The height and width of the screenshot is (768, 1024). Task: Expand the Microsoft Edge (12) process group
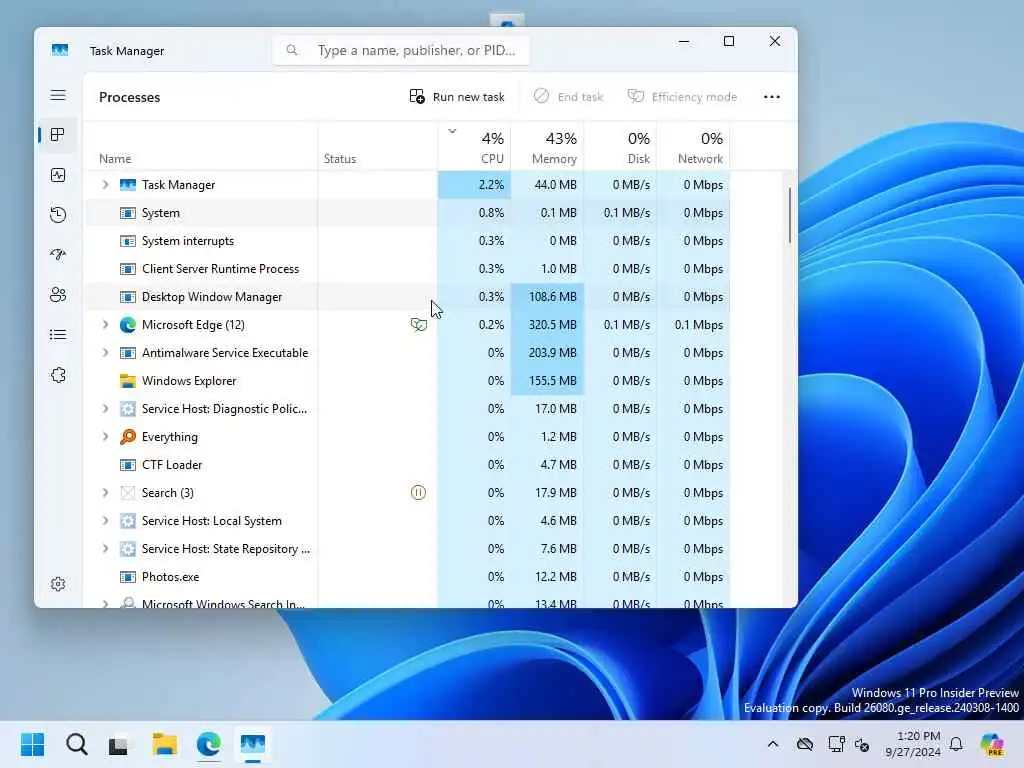105,325
